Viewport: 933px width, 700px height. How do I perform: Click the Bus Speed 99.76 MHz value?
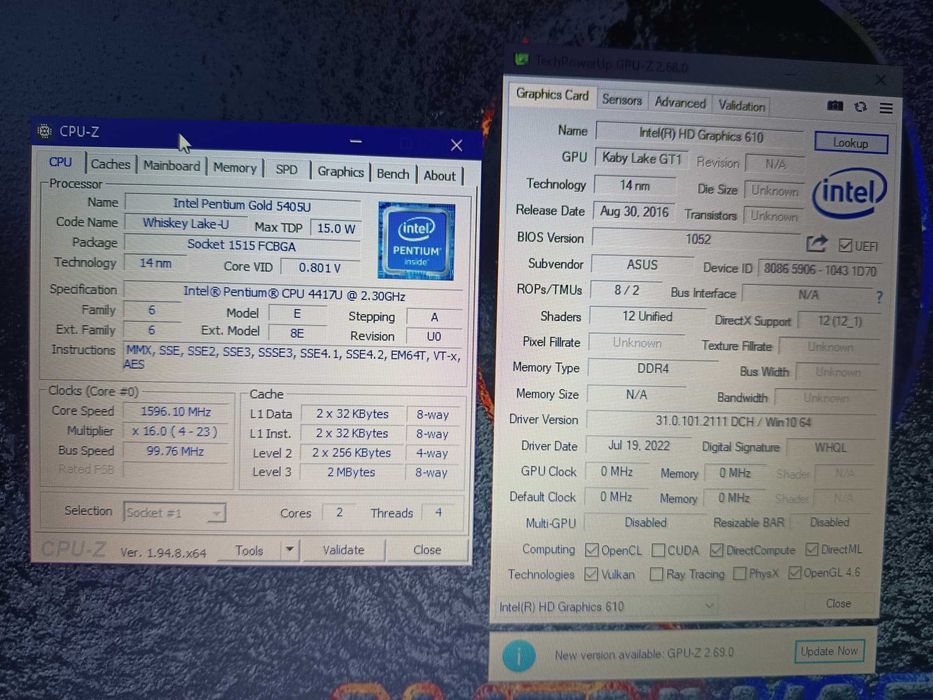(175, 451)
